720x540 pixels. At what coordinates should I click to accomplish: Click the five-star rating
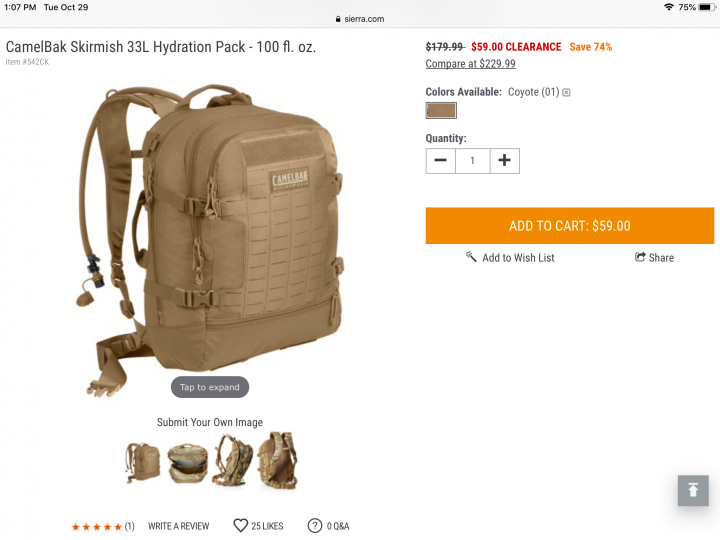point(97,527)
